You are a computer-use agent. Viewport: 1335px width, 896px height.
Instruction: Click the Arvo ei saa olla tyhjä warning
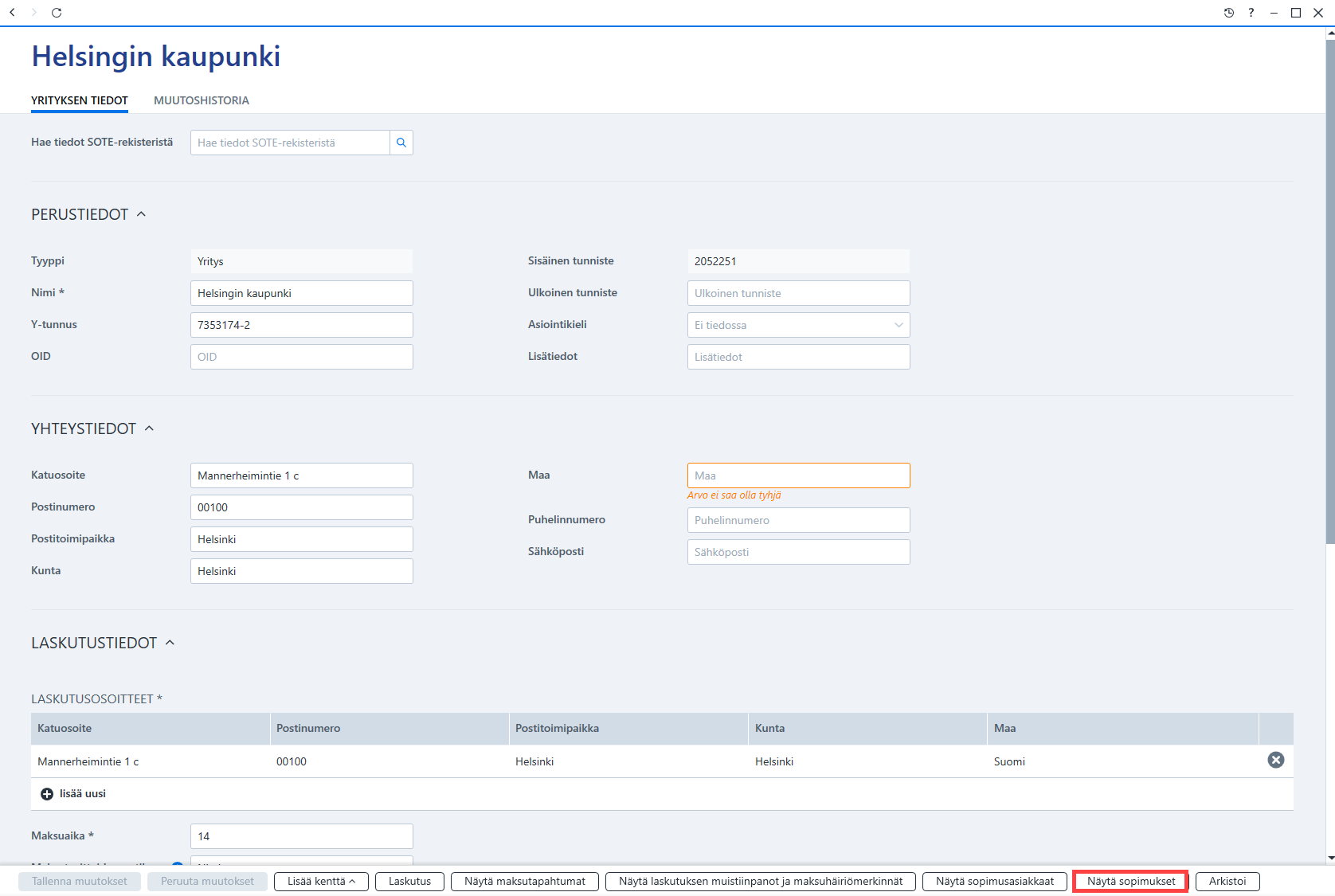pyautogui.click(x=734, y=495)
